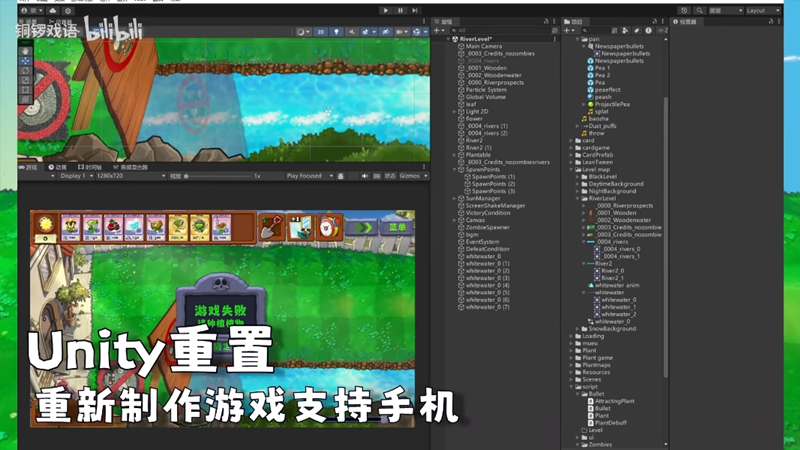
Task: Click the bug icon in the Game toolbar
Action: click(341, 176)
